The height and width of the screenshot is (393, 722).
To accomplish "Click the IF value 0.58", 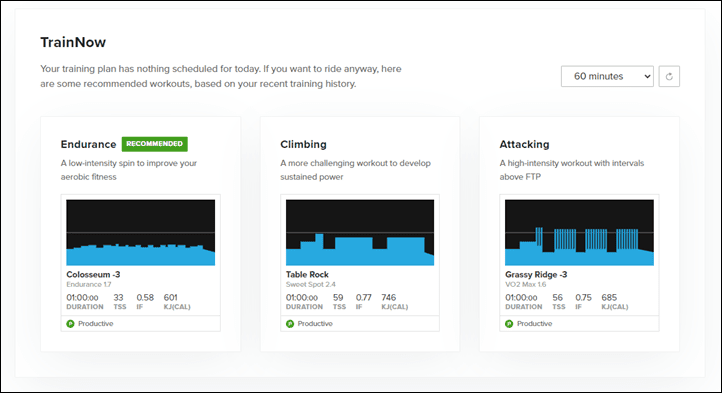I will [x=145, y=298].
